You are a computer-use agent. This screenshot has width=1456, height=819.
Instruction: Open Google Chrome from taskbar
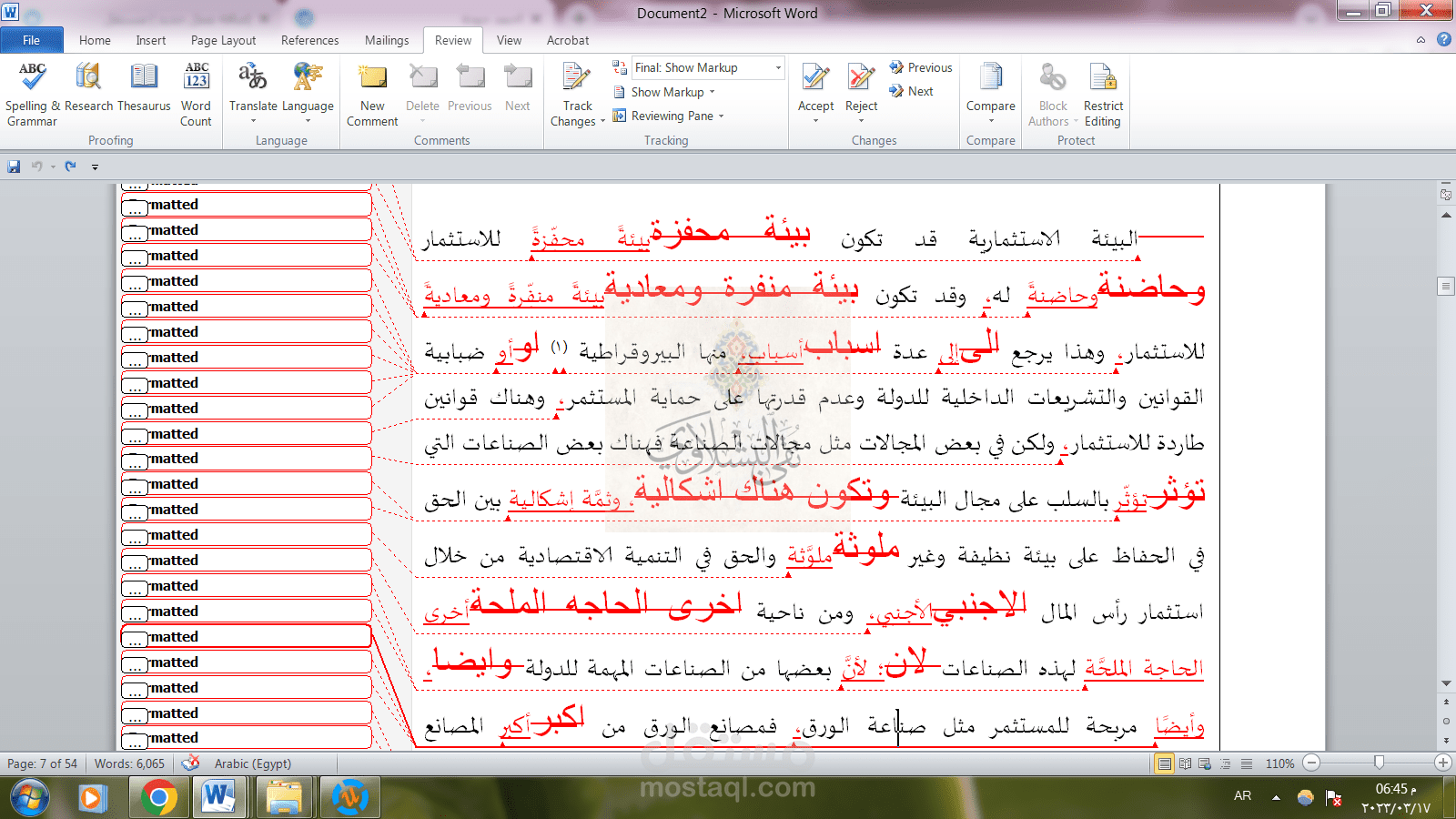coord(158,799)
